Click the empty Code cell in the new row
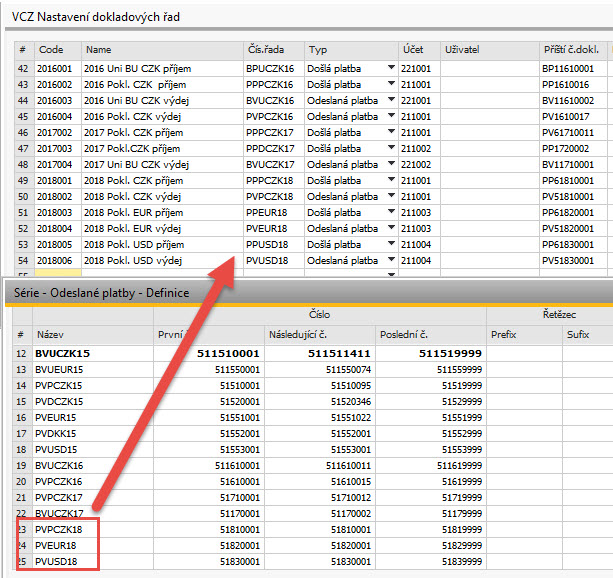The width and height of the screenshot is (613, 578). tap(58, 273)
